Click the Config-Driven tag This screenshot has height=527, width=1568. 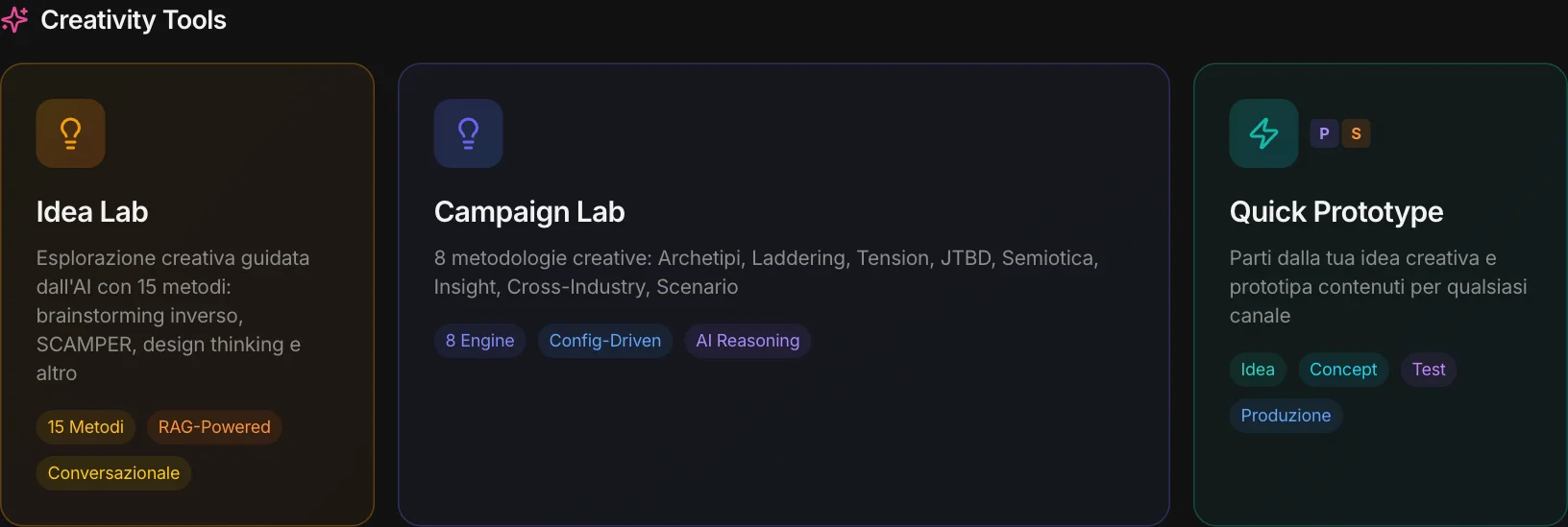pos(605,341)
